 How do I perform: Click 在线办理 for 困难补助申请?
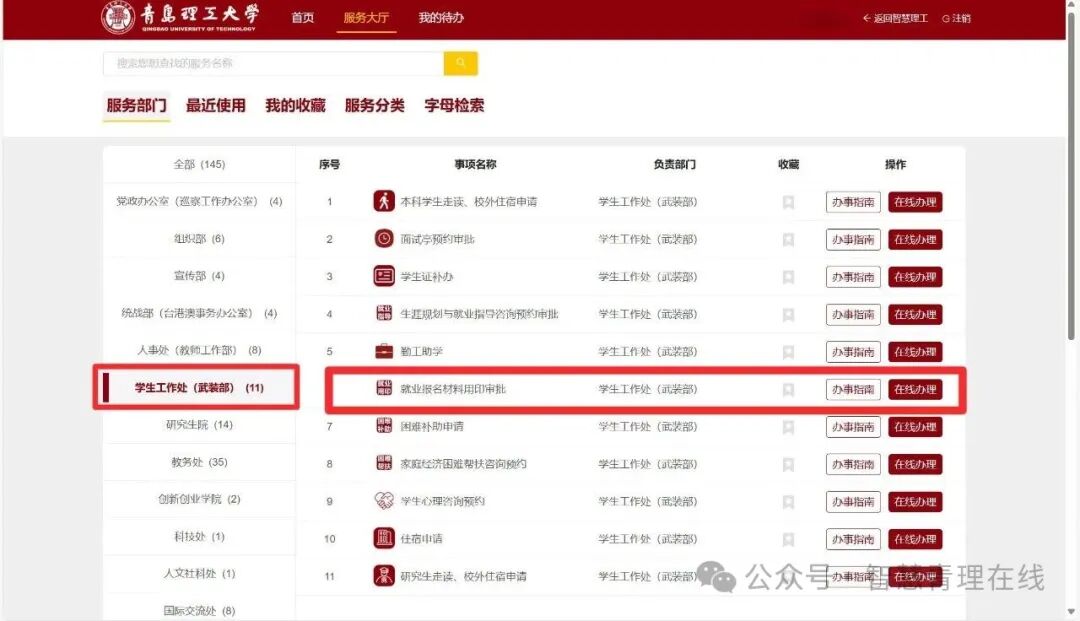coord(915,427)
